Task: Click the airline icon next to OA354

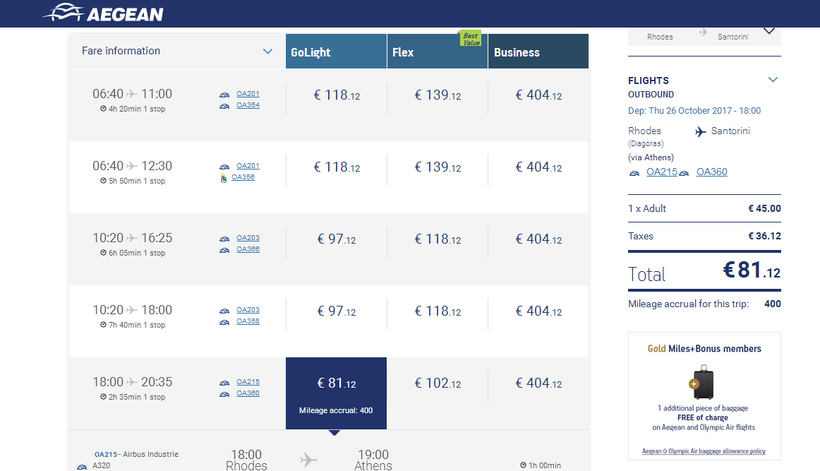Action: click(224, 105)
